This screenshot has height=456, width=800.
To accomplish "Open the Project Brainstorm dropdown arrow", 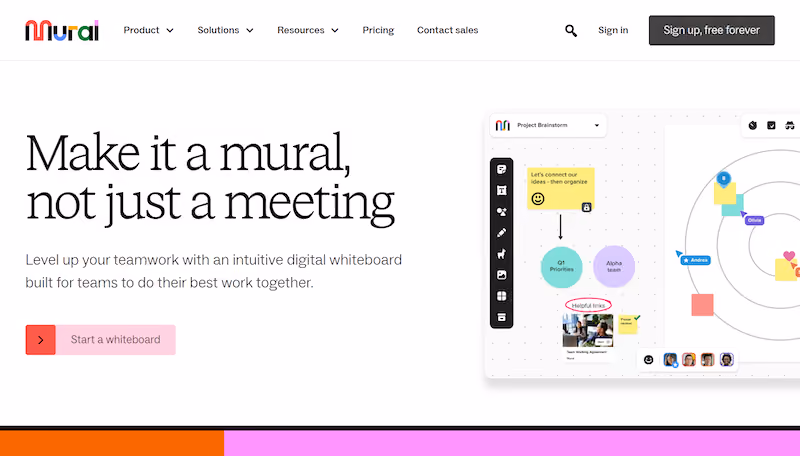I will pyautogui.click(x=596, y=125).
